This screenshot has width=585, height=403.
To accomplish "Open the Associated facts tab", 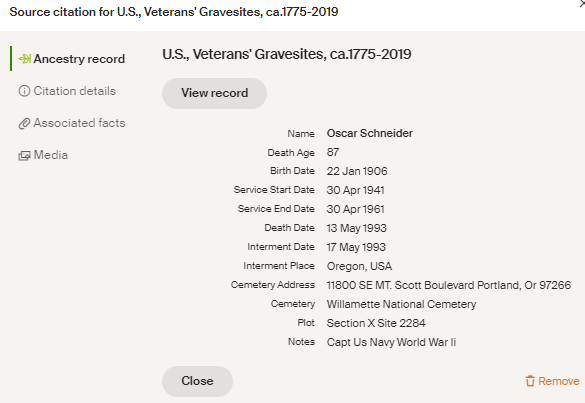I will point(72,123).
